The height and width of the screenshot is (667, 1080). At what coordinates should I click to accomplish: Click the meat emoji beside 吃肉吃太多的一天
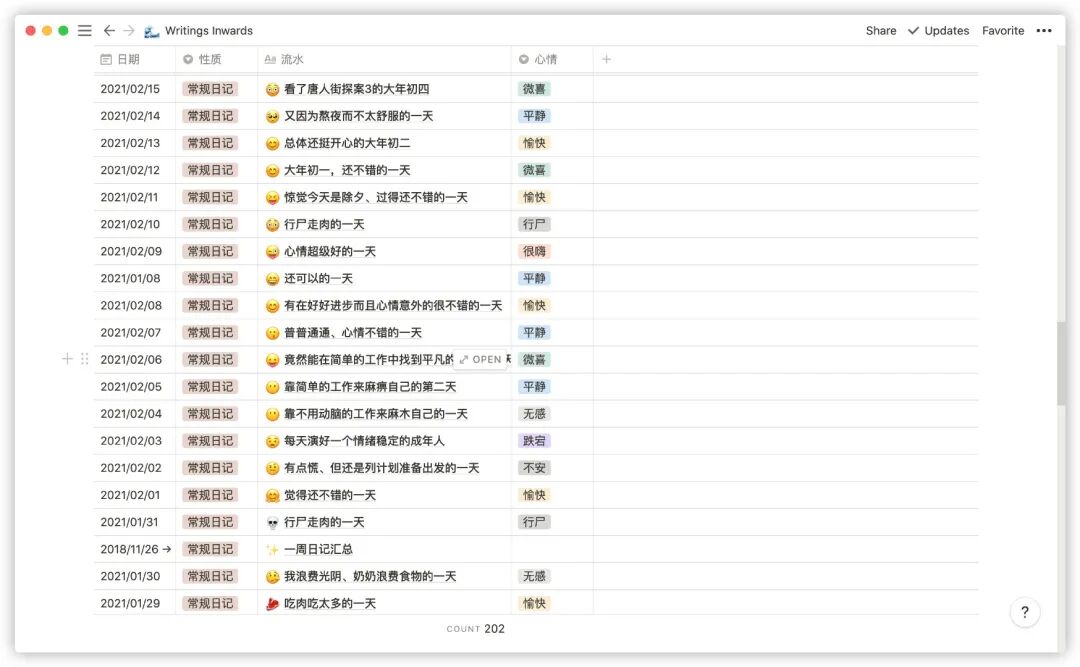273,604
